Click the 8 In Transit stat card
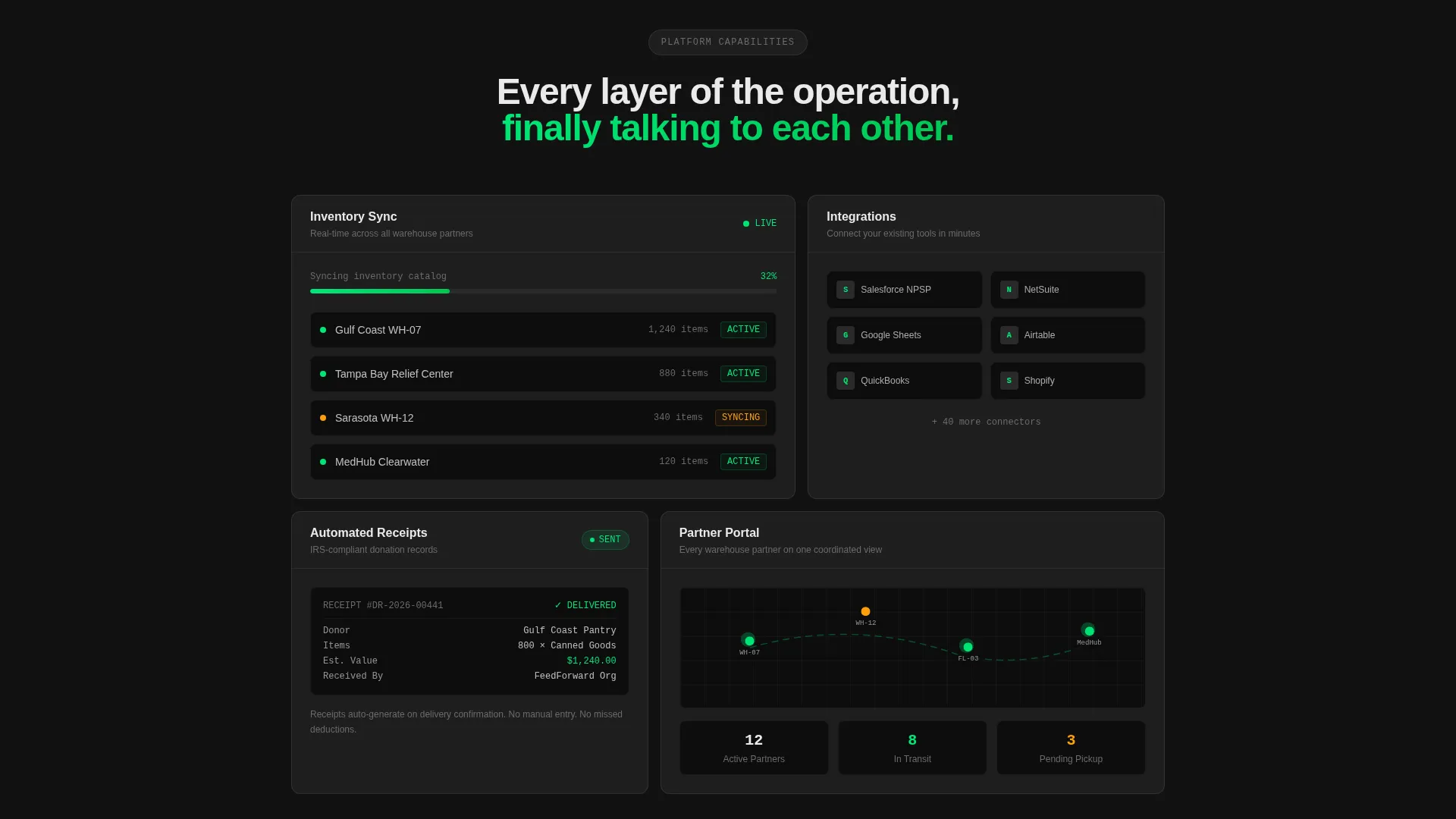The image size is (1456, 819). [x=912, y=748]
